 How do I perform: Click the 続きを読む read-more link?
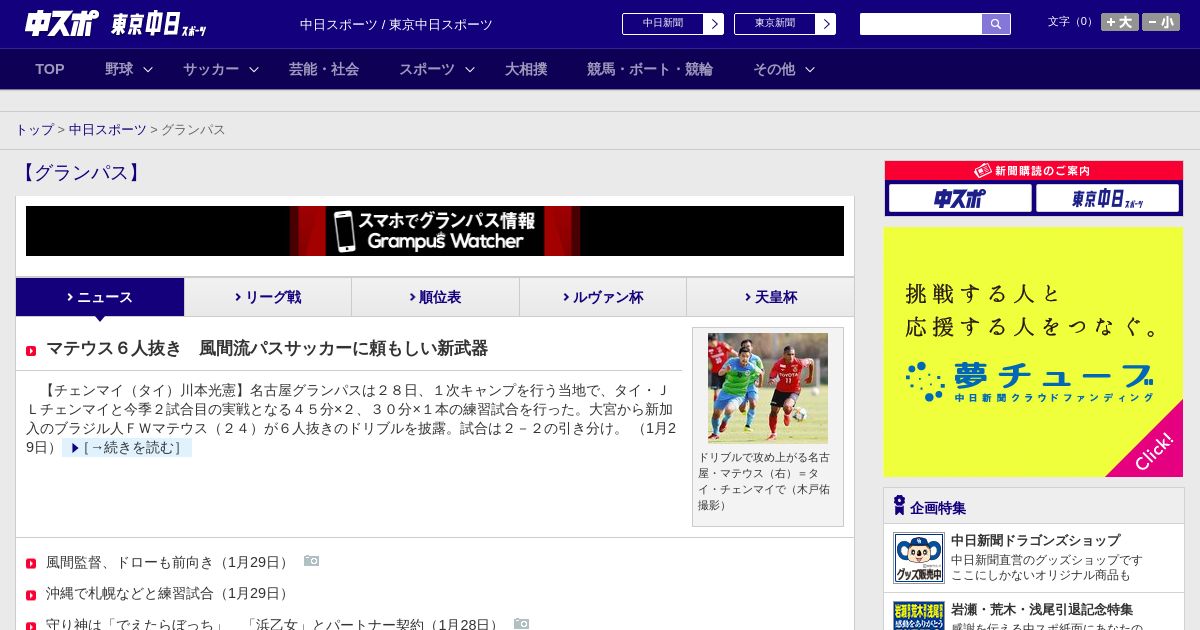click(127, 448)
